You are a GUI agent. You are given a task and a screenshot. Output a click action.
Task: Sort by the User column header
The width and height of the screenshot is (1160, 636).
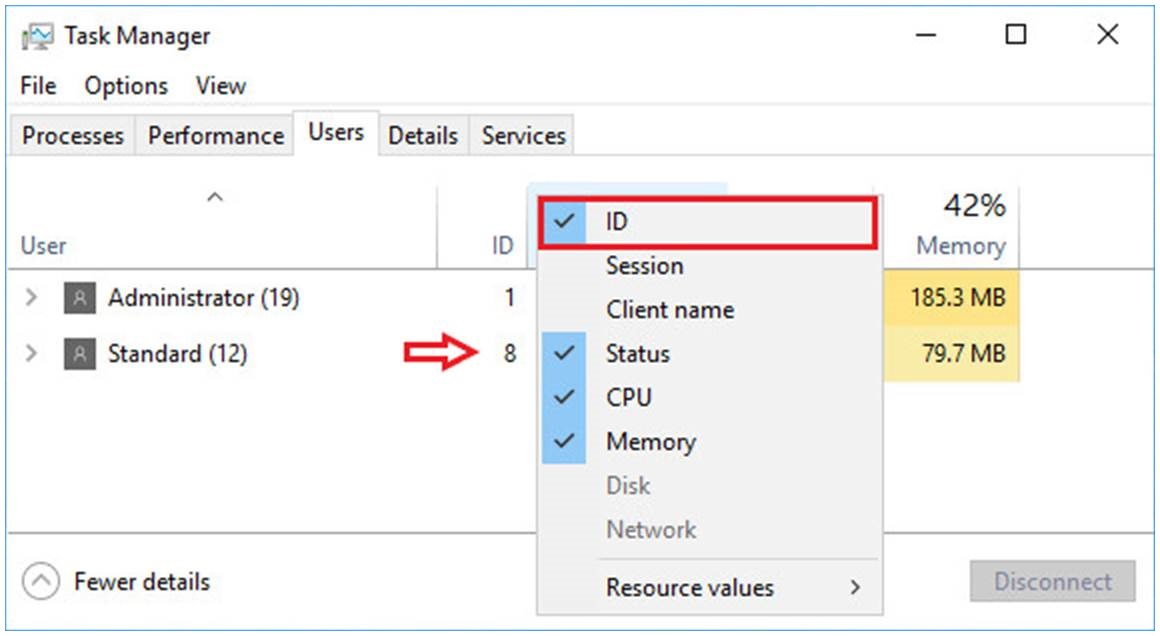[221, 227]
